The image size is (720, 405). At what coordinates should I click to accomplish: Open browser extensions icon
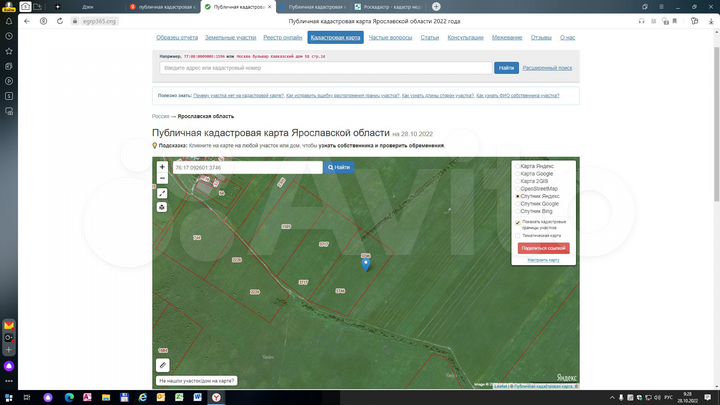click(694, 21)
